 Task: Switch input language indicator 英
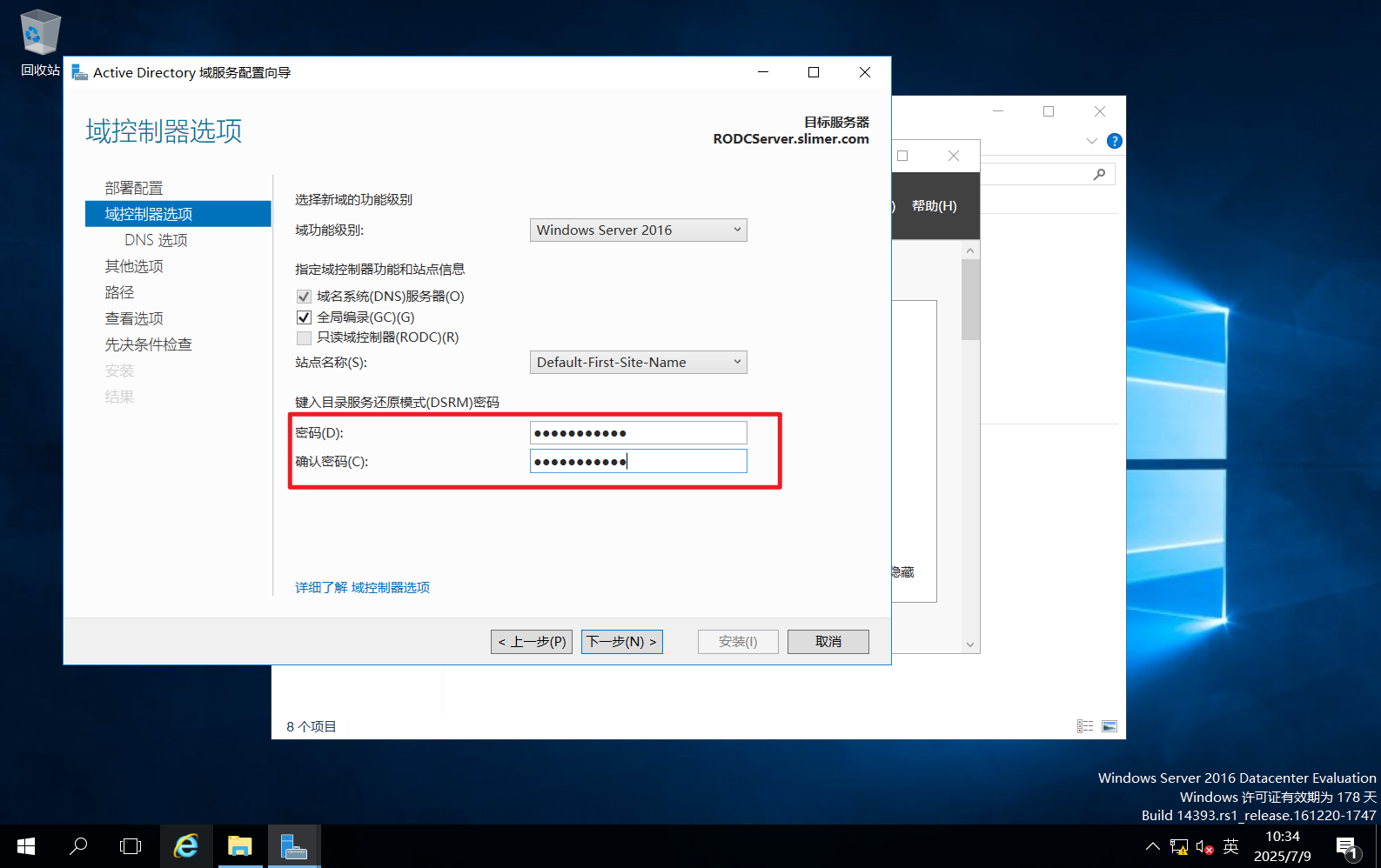1230,846
